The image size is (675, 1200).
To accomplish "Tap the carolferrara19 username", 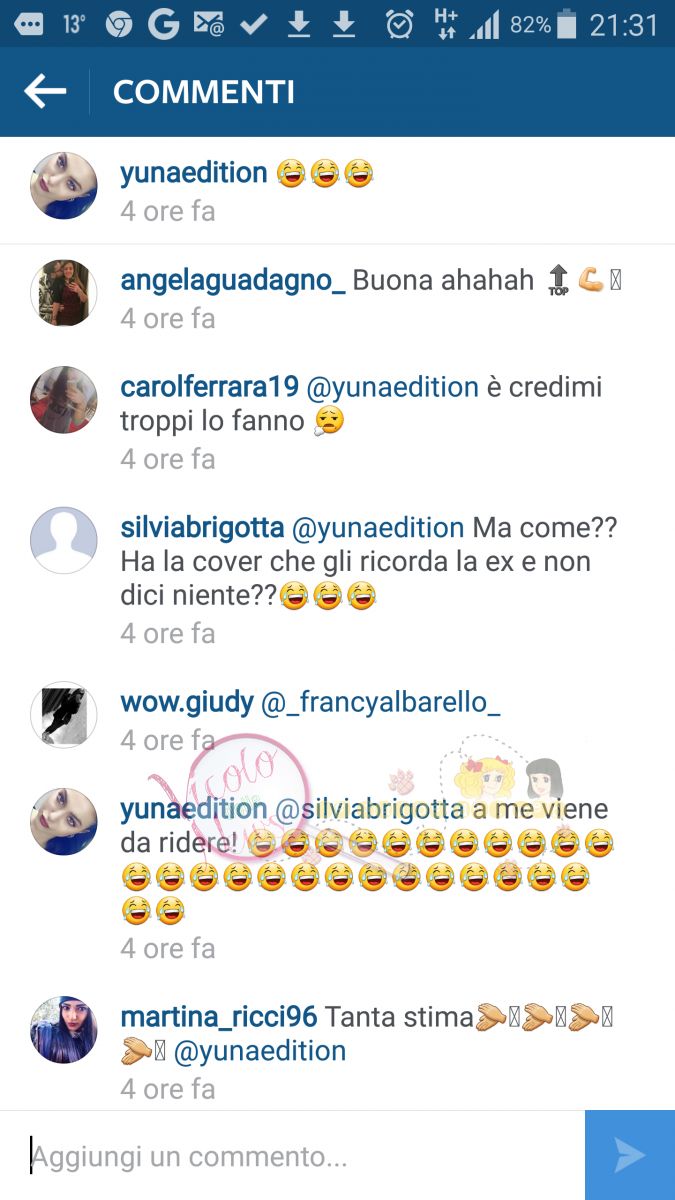I will coord(211,388).
